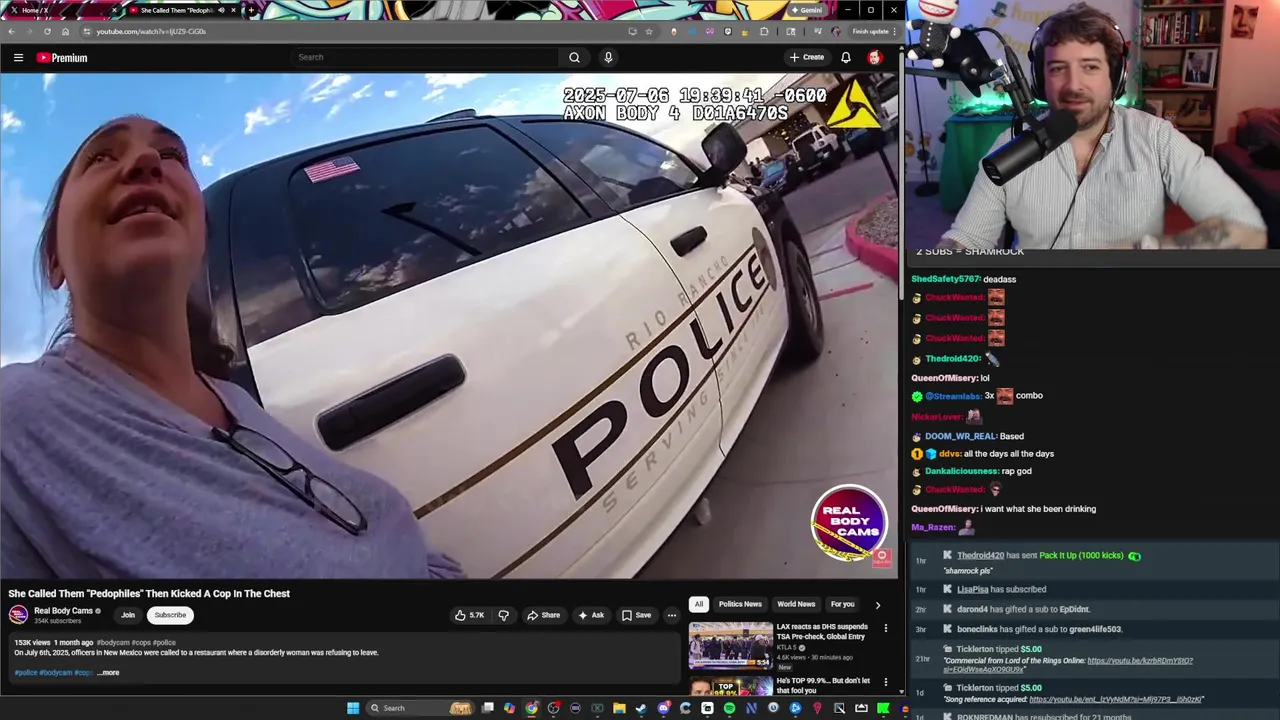
Task: Click the username Thedroid420 in Pack It Up alert
Action: [x=980, y=555]
